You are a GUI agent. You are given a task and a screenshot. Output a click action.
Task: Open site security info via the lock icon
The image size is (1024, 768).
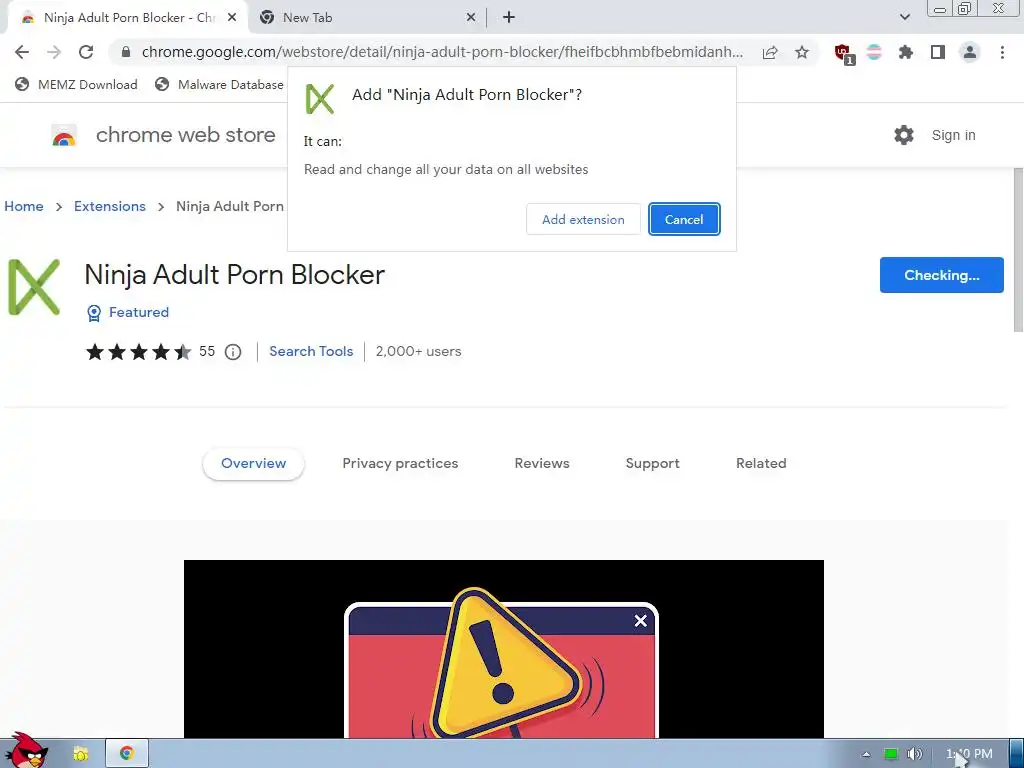(126, 52)
